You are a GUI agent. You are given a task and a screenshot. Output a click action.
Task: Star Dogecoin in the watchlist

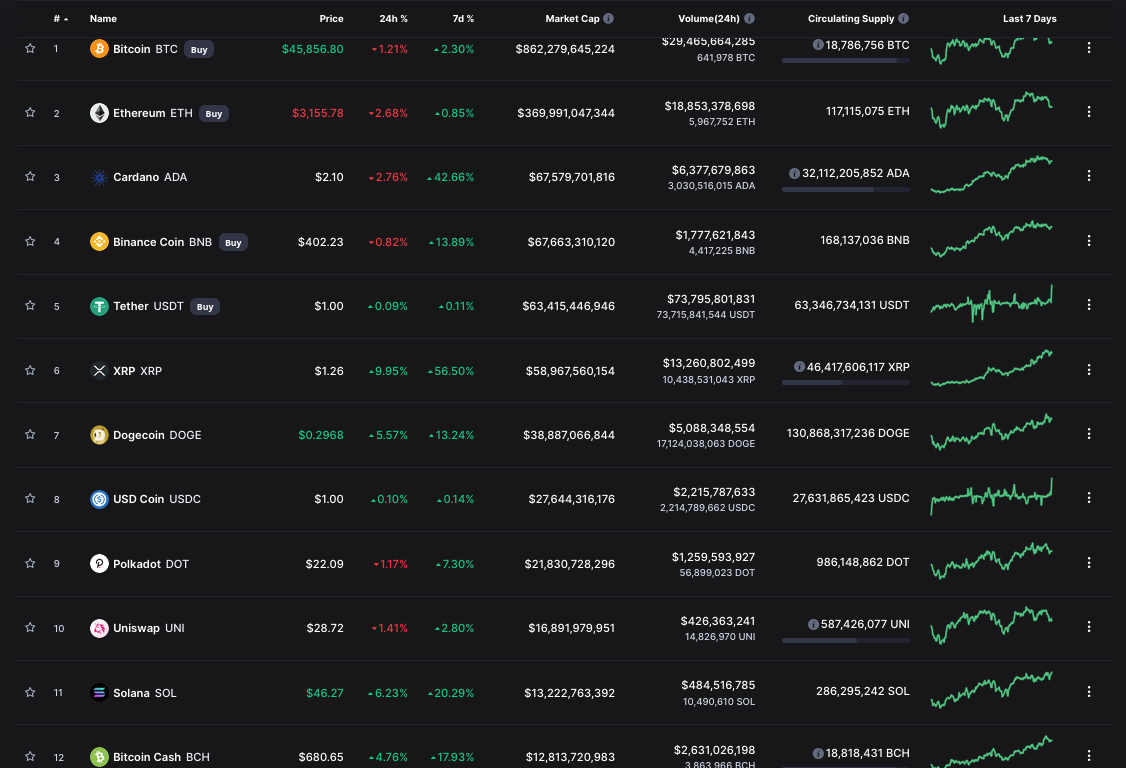coord(30,434)
